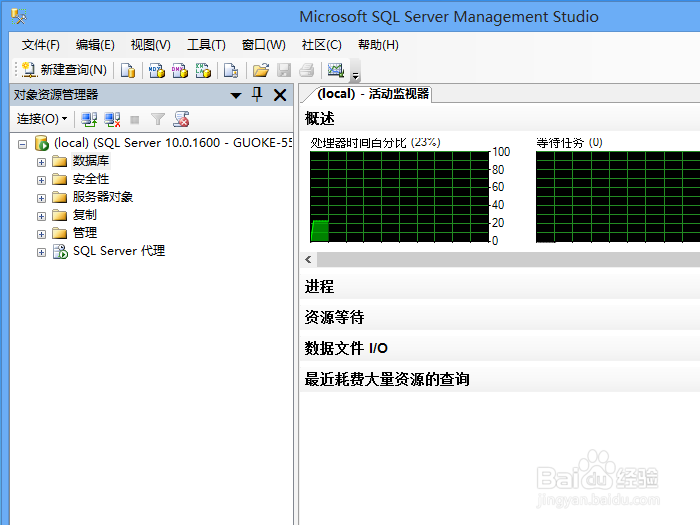
Task: Click the Print icon in toolbar
Action: 307,70
